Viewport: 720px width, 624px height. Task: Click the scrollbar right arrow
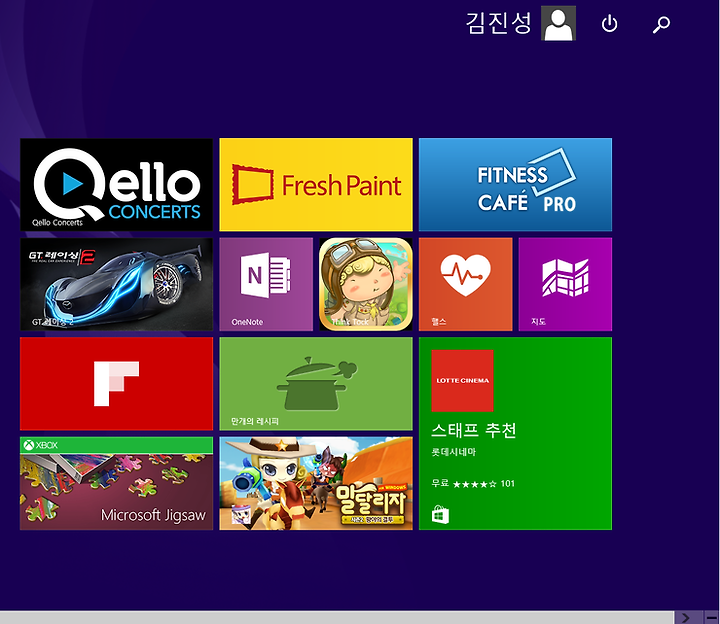tap(686, 618)
